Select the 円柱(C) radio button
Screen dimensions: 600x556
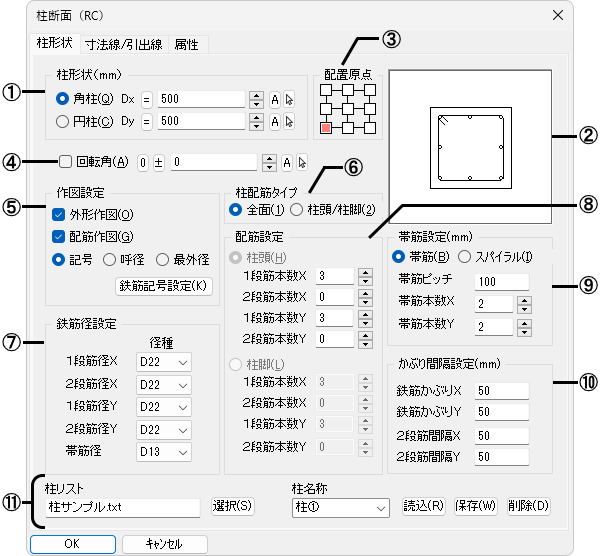pyautogui.click(x=63, y=120)
